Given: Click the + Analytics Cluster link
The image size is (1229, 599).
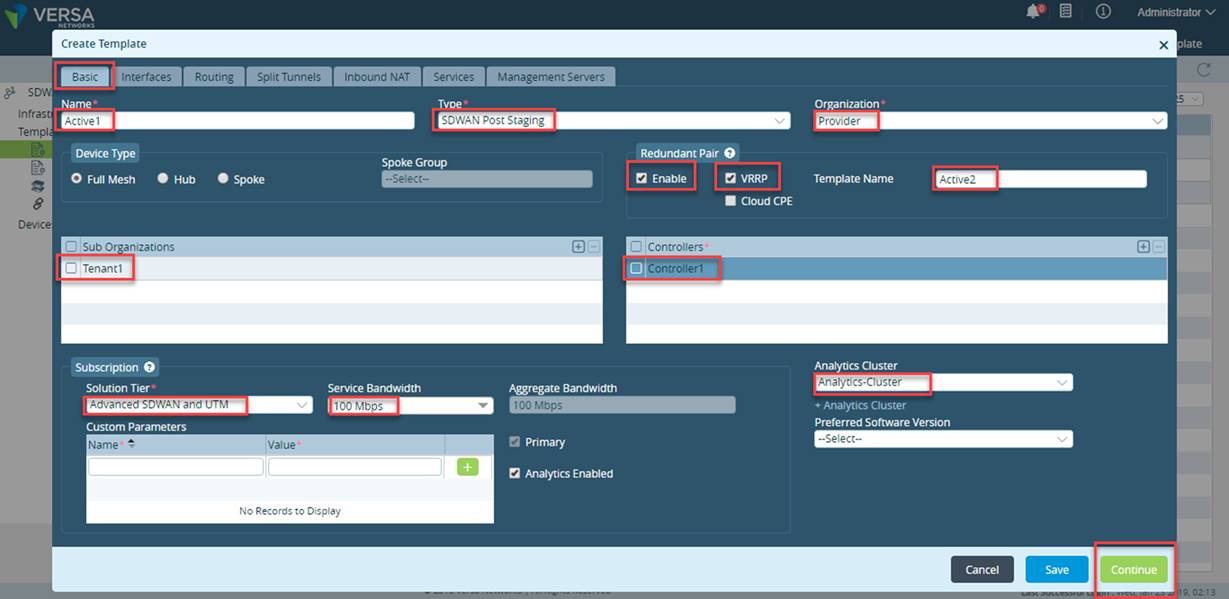Looking at the screenshot, I should coord(860,405).
